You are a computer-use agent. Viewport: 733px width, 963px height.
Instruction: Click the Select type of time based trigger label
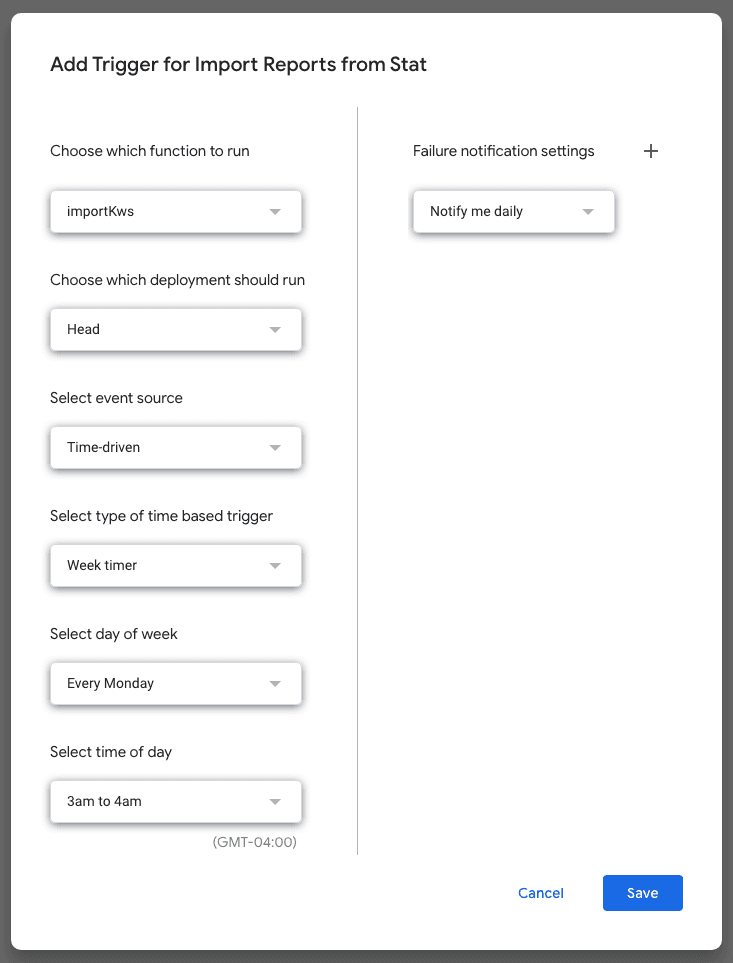click(161, 516)
